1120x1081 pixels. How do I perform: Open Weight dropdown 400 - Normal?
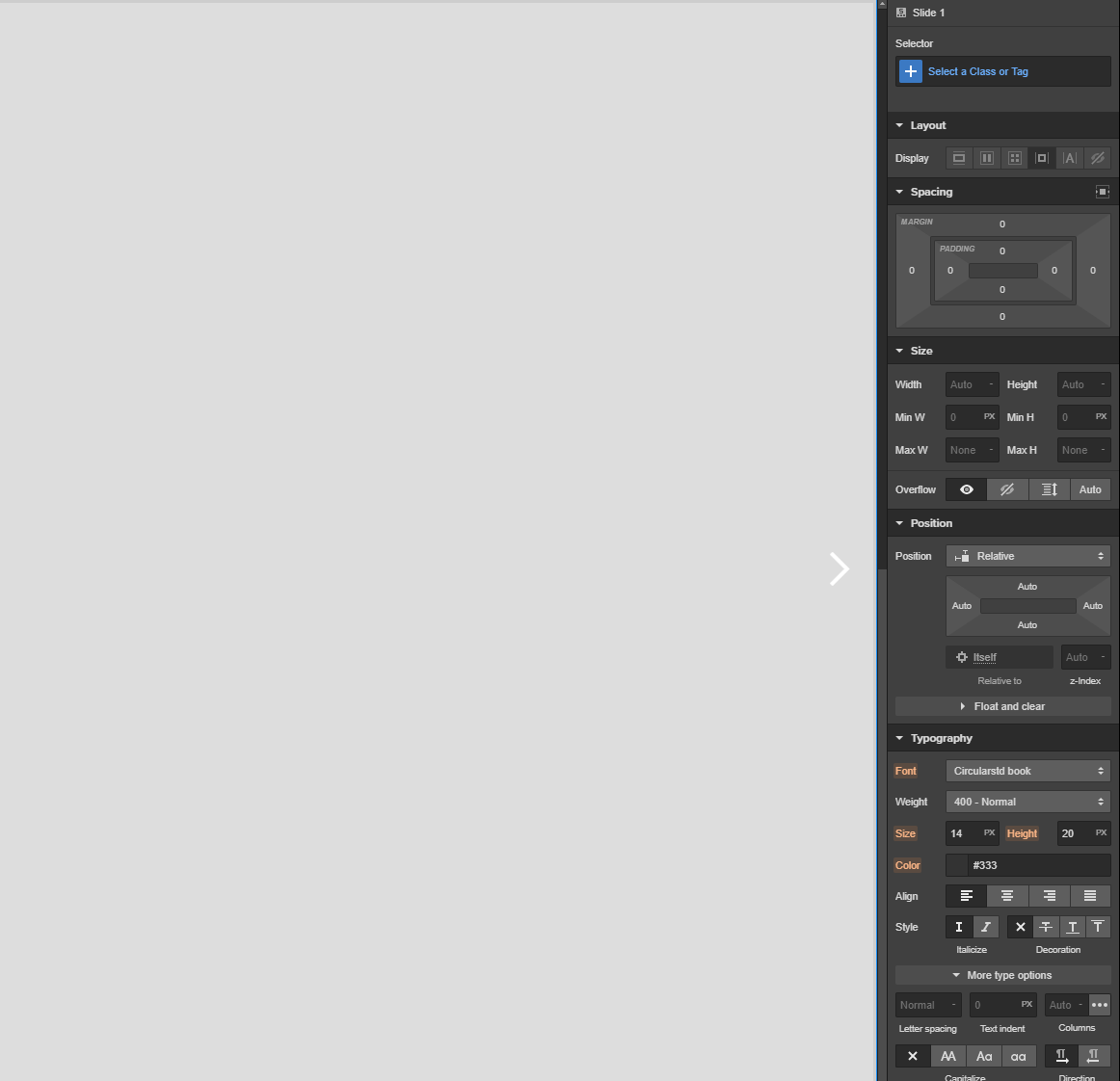(1027, 802)
